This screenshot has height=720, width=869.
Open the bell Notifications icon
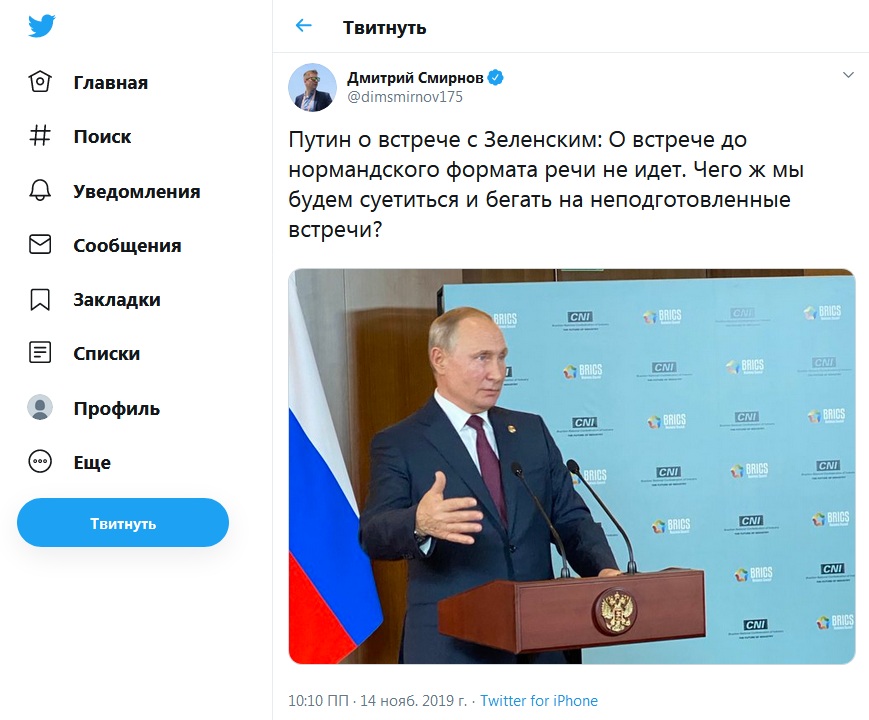(x=40, y=191)
